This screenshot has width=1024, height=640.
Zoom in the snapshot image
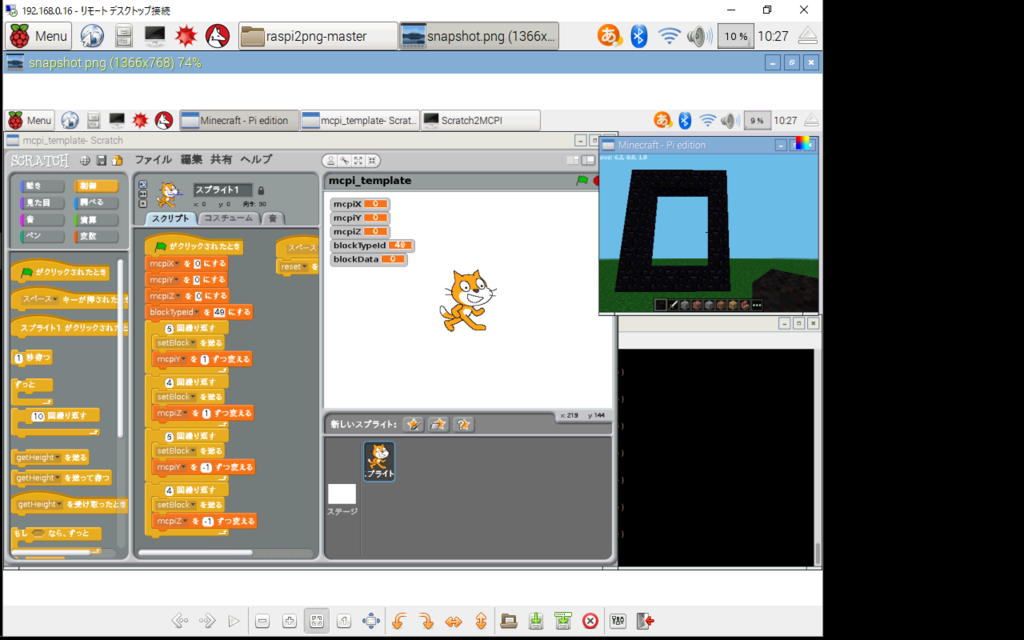pos(289,621)
